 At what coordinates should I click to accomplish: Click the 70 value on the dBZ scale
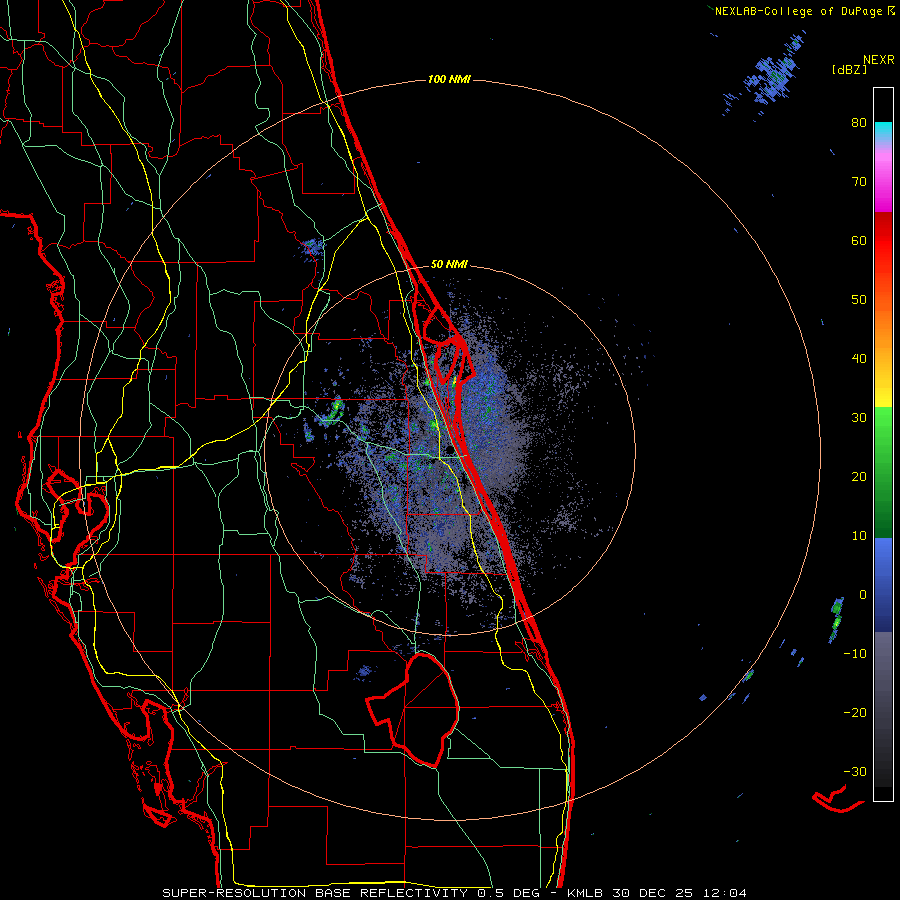859,182
